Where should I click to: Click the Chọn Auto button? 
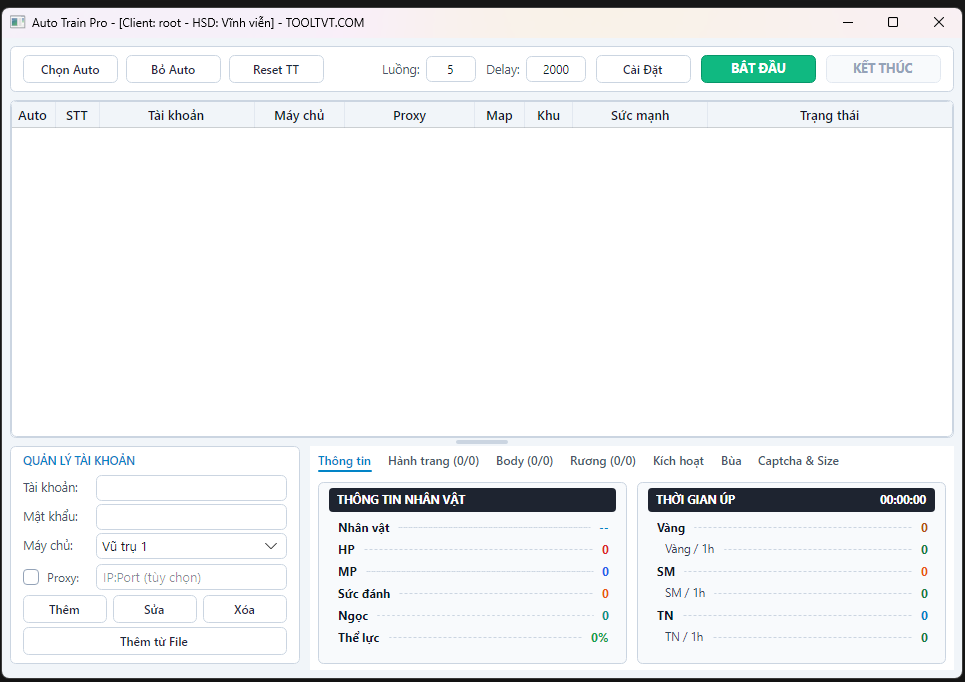70,70
